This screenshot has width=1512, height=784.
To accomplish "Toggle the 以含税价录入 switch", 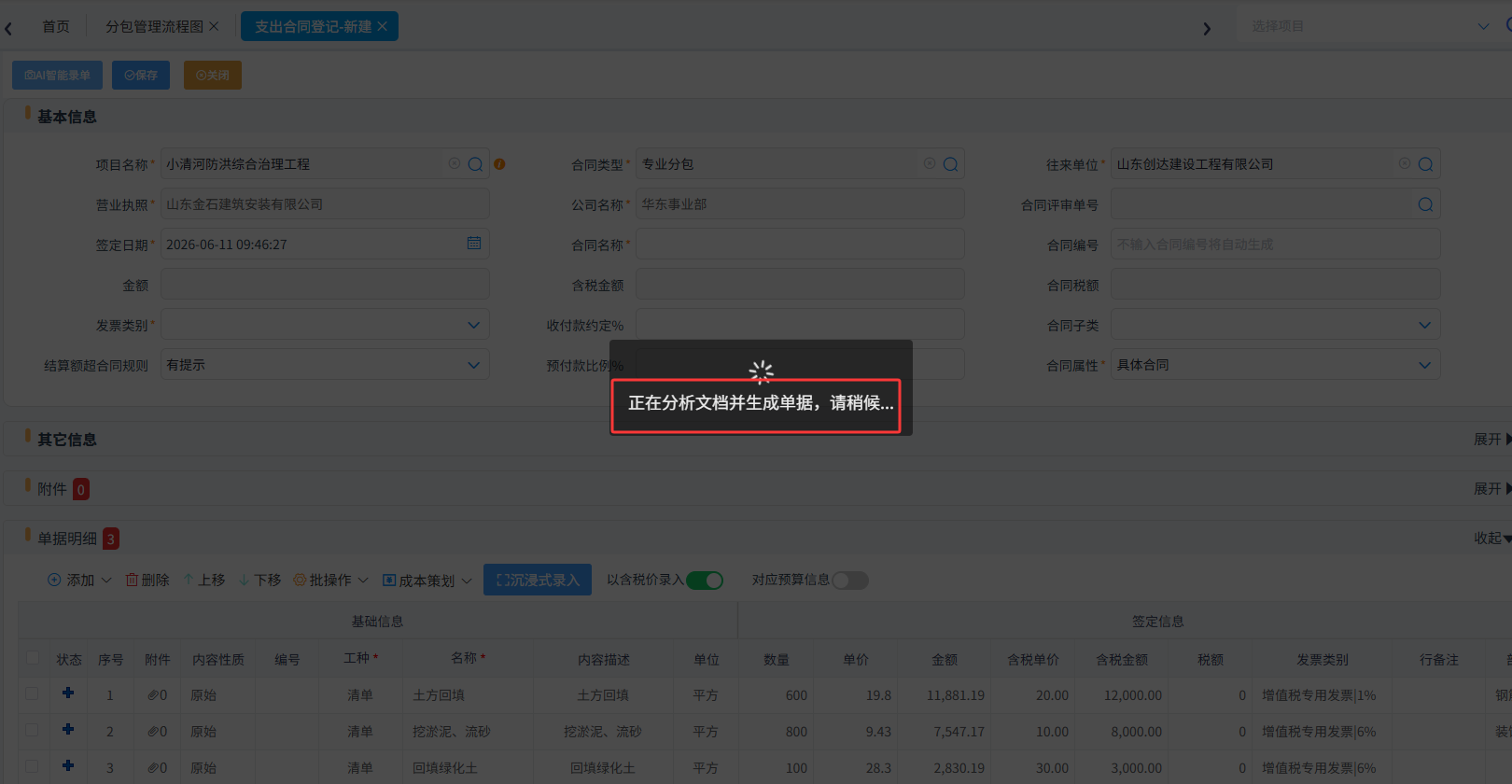I will point(705,581).
